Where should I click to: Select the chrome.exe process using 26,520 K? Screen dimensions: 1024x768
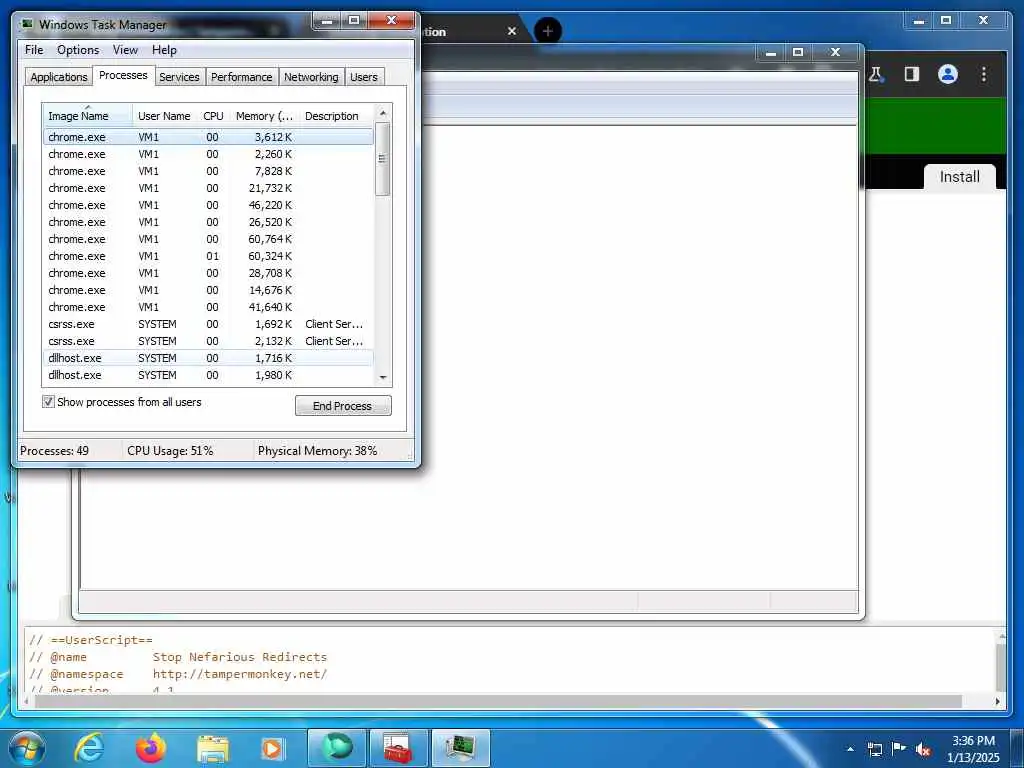(x=208, y=222)
